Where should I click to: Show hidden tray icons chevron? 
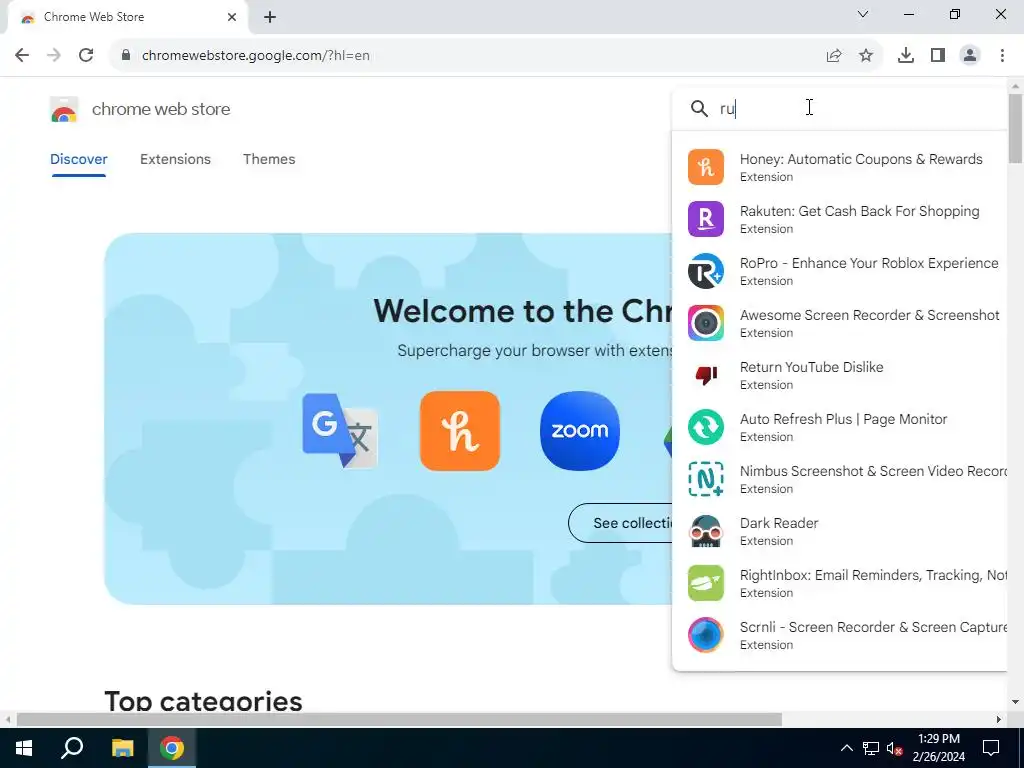click(x=846, y=748)
